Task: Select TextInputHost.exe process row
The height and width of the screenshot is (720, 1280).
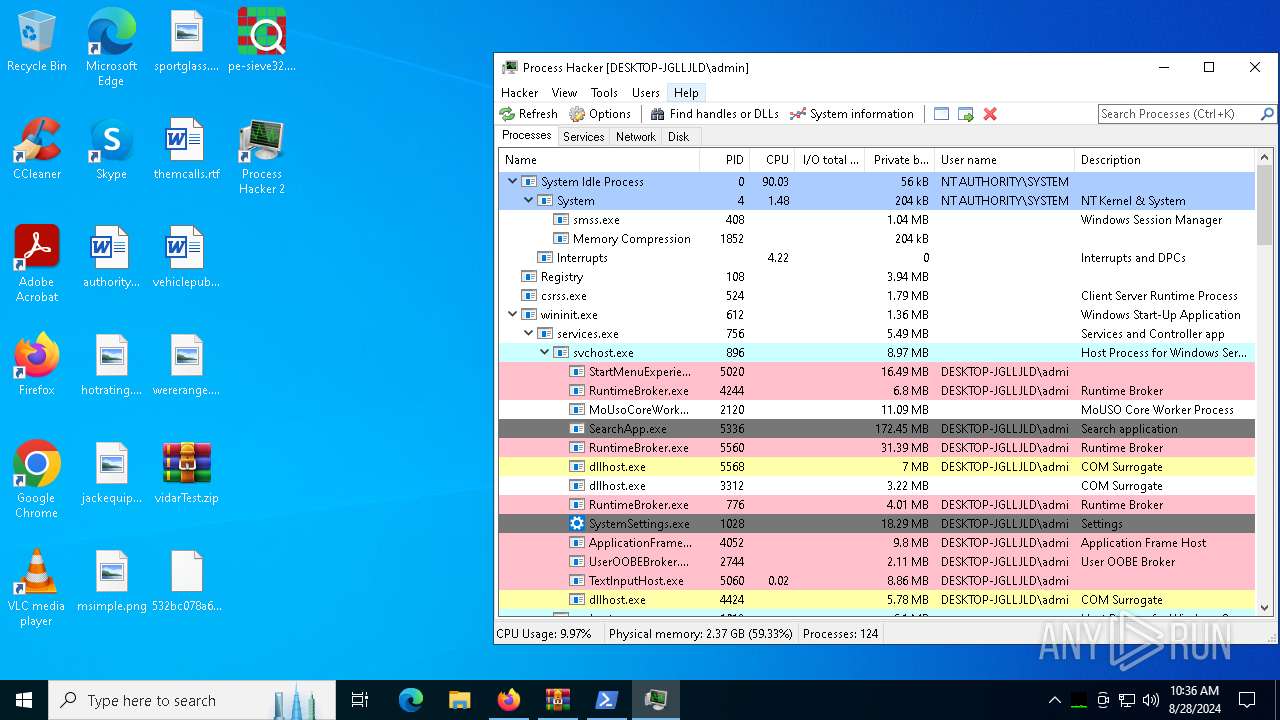Action: 876,581
